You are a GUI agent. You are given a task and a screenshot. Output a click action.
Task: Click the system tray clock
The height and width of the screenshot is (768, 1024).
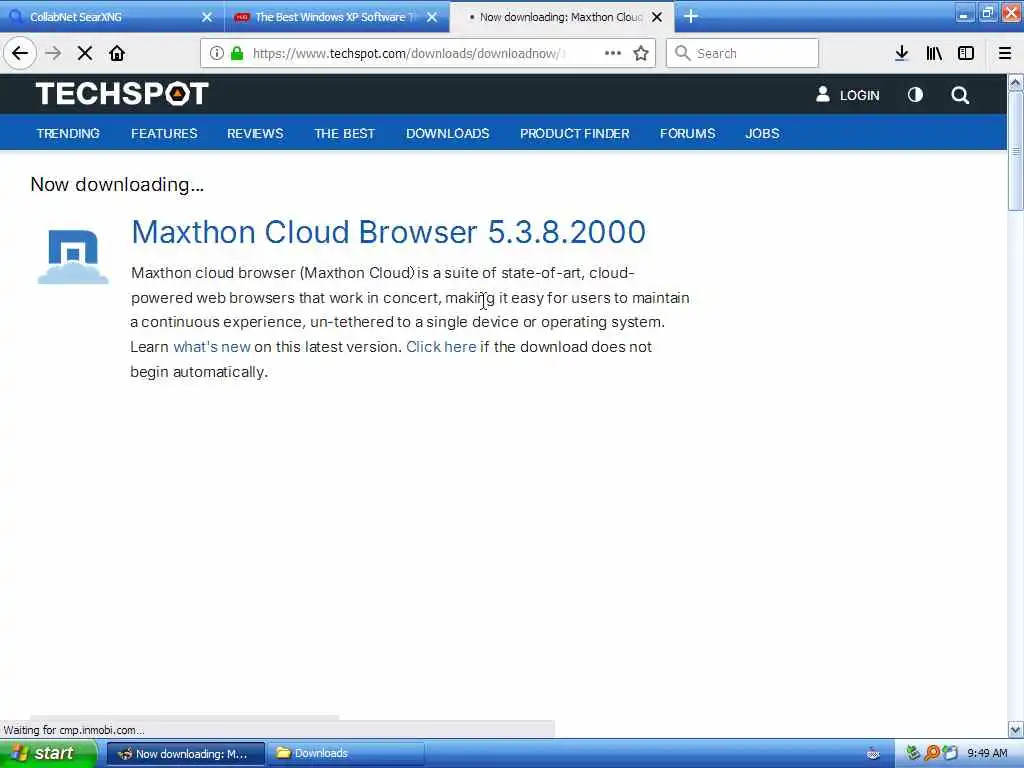(x=987, y=754)
